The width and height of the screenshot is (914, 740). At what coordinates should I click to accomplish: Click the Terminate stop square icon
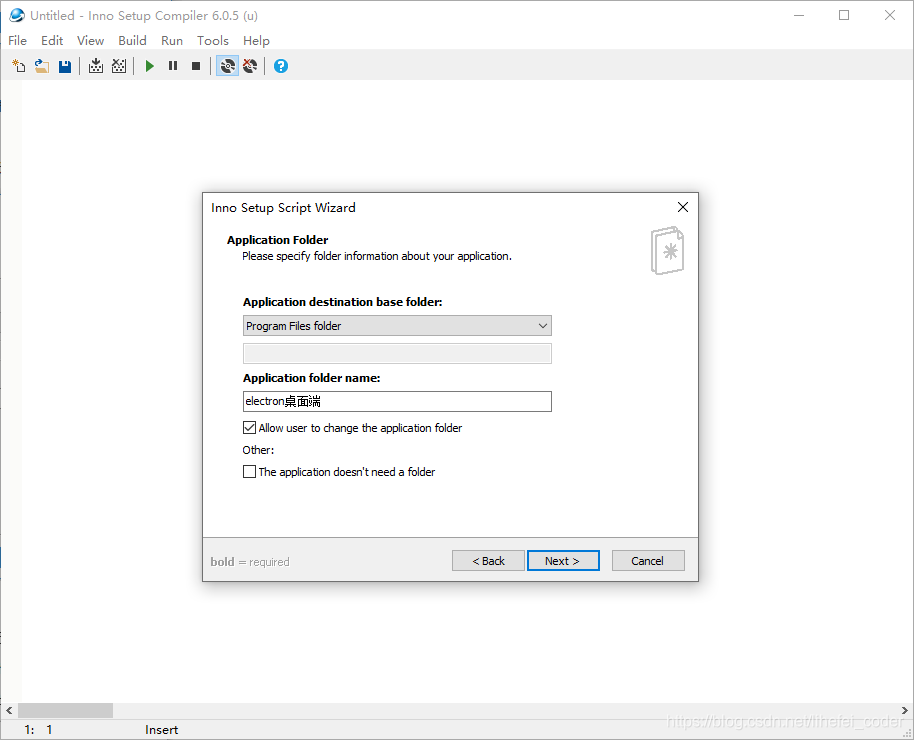tap(196, 66)
